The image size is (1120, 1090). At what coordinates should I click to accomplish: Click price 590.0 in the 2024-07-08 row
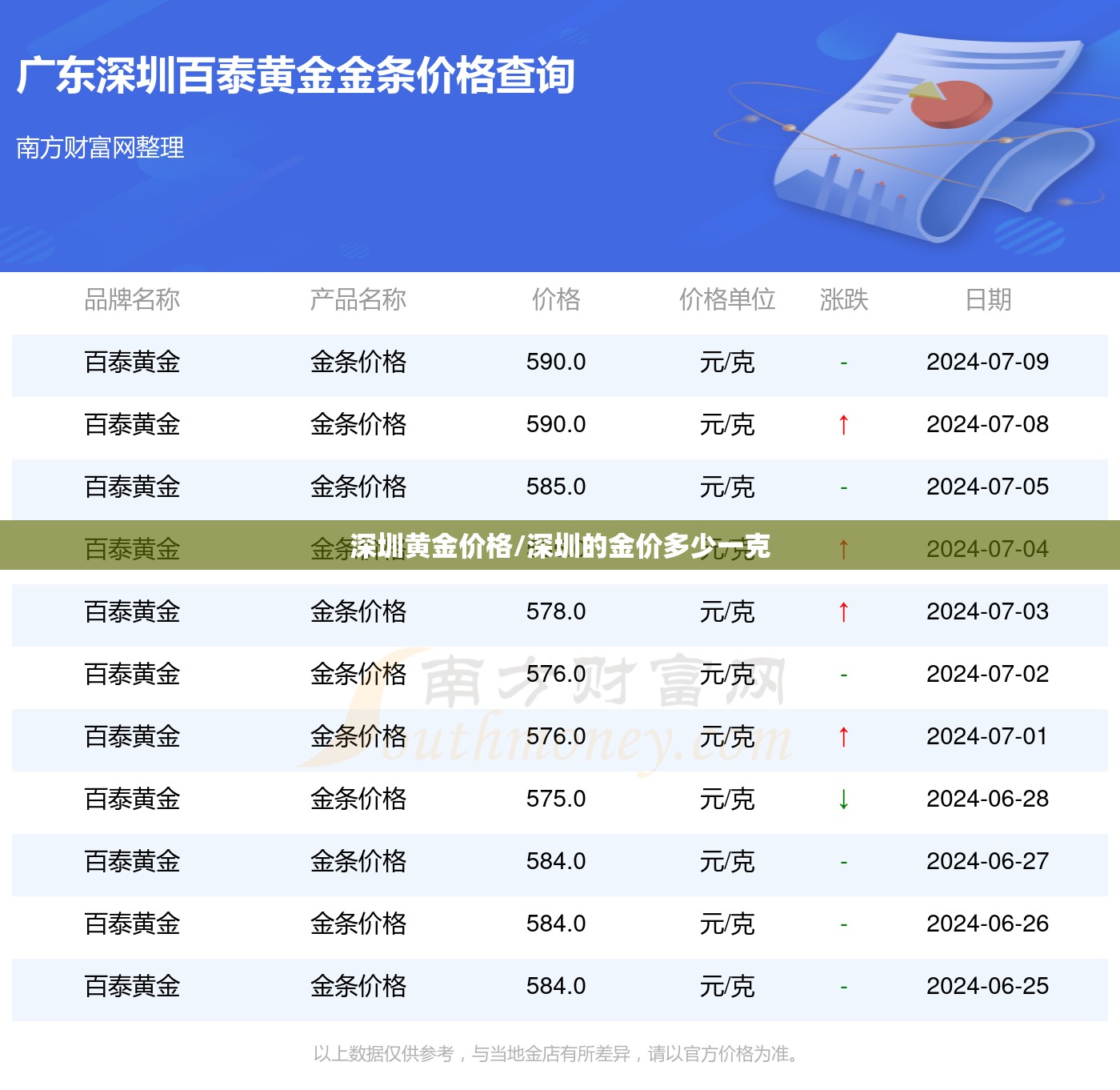coord(556,424)
